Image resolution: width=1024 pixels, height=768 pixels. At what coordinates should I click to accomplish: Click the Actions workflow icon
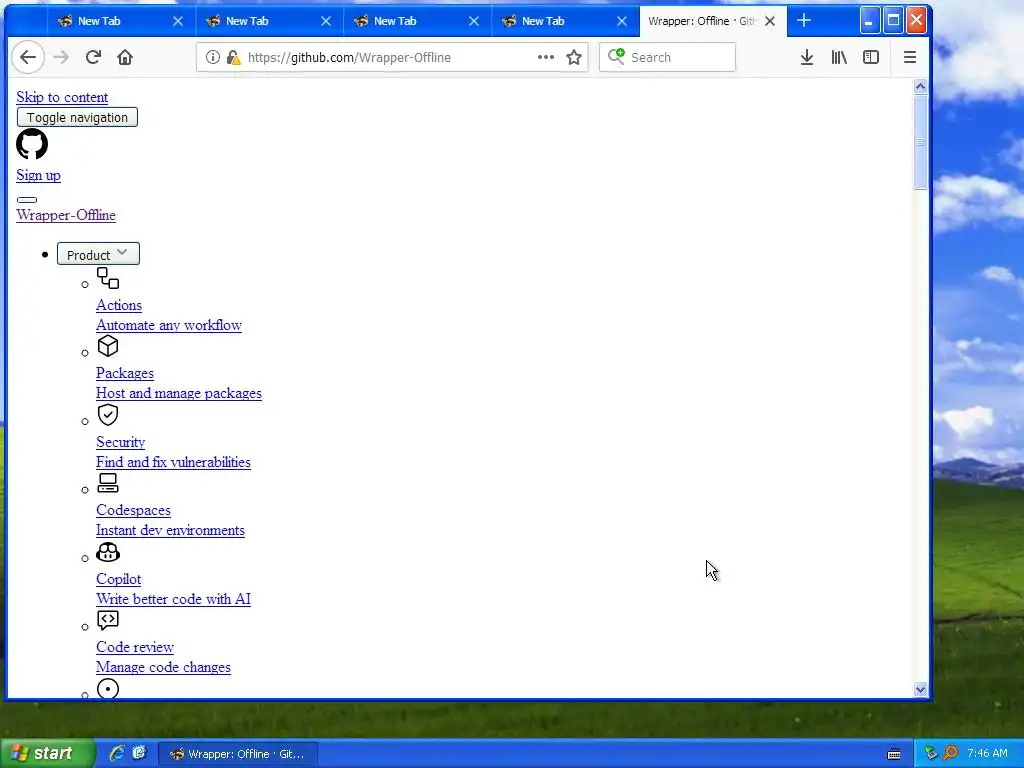pos(108,278)
